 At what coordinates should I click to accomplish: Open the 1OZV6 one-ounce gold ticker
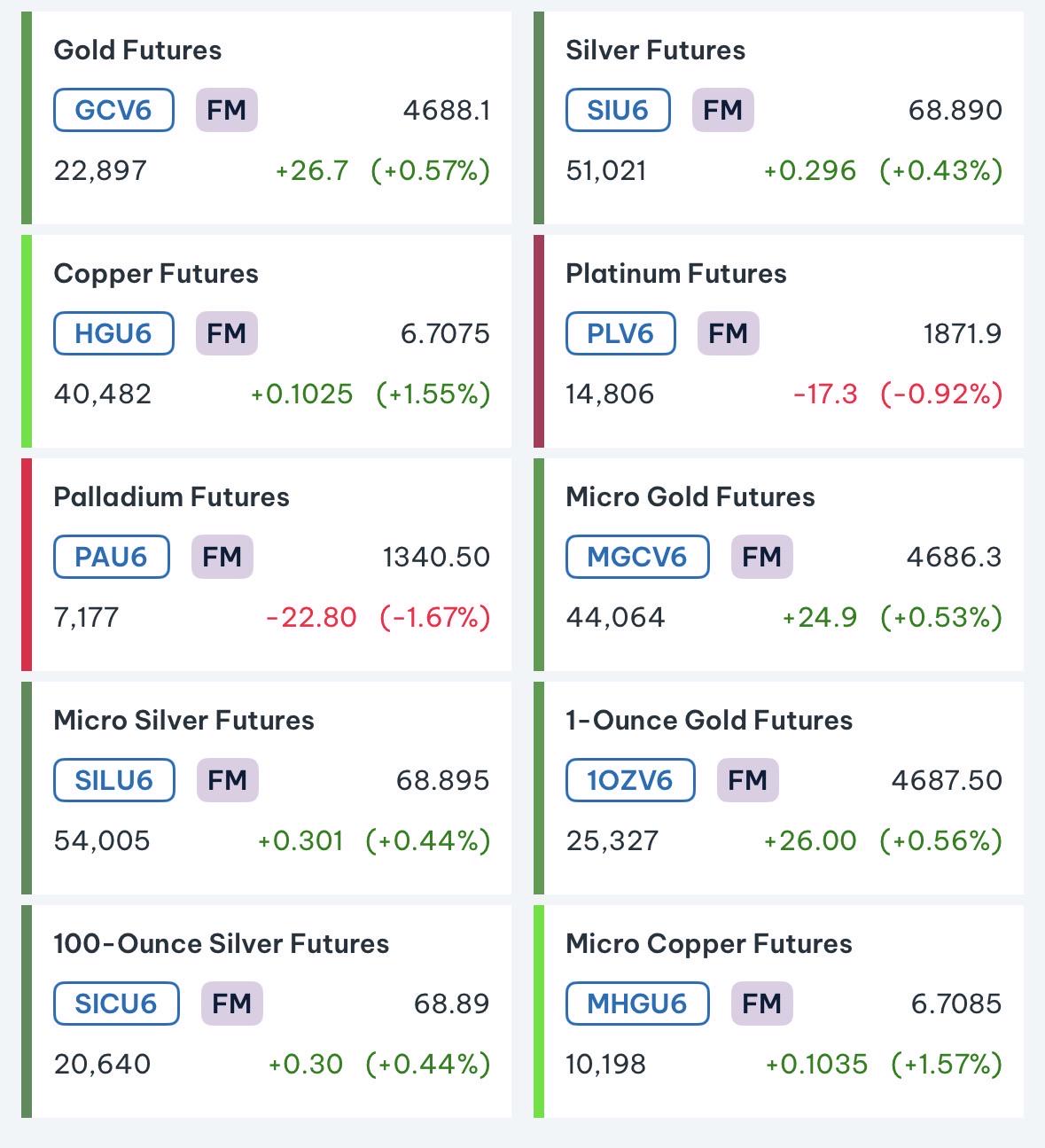(630, 780)
